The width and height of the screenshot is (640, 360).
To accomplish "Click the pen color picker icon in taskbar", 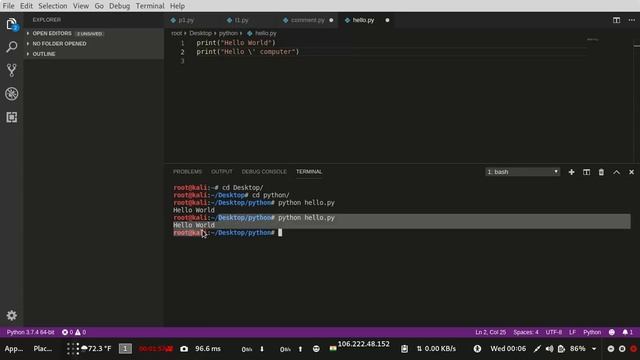I will tap(537, 349).
